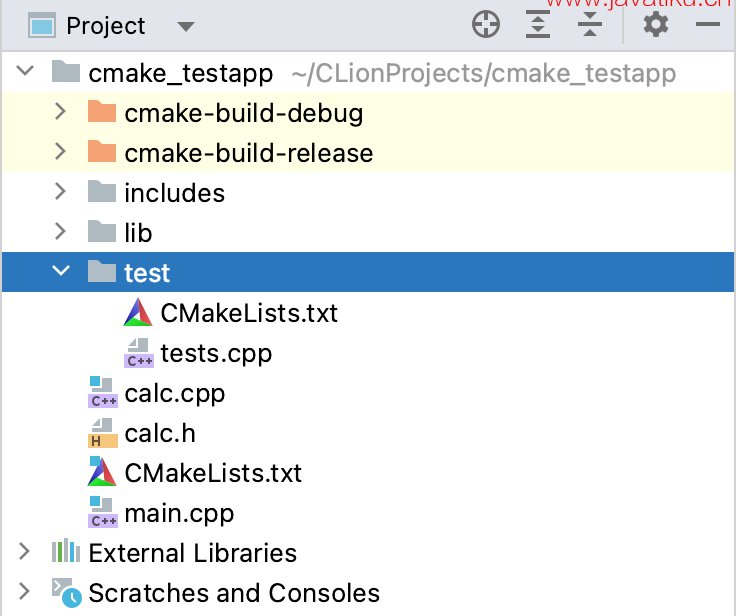Click the Collapse All toolbar icon
The height and width of the screenshot is (616, 736).
pos(590,24)
